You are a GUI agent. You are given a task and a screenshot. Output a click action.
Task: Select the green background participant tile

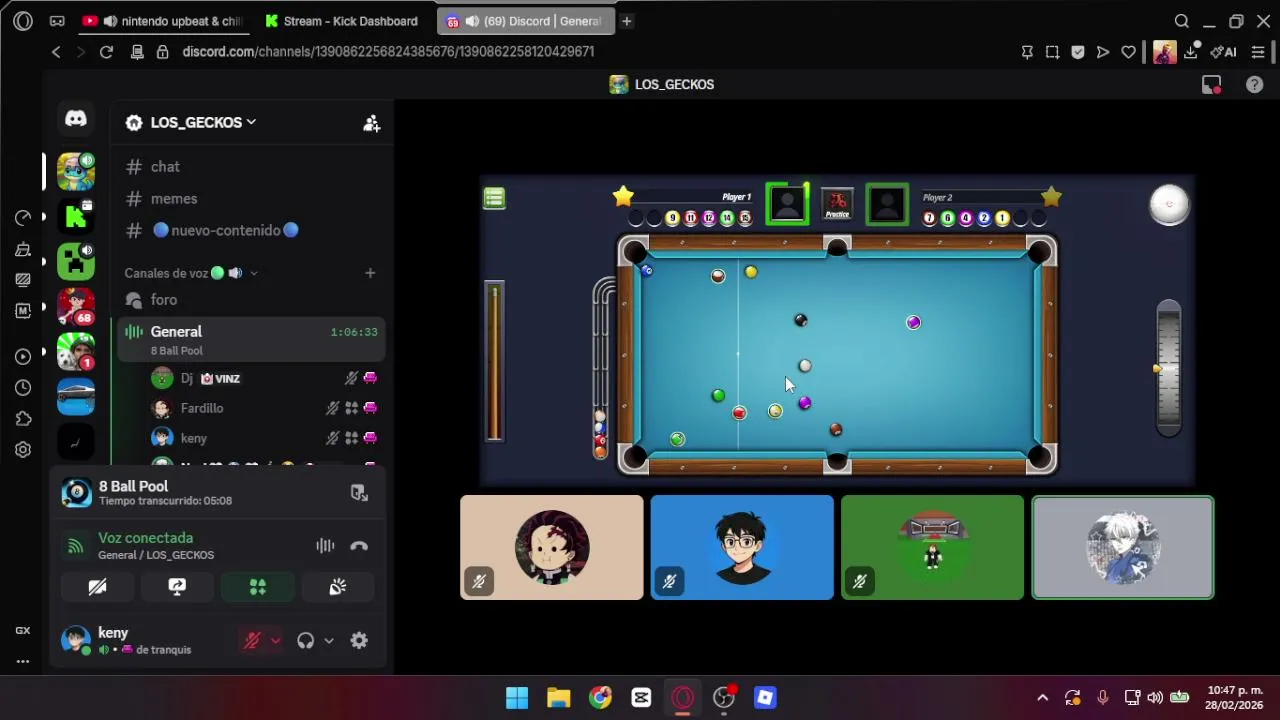pos(932,548)
